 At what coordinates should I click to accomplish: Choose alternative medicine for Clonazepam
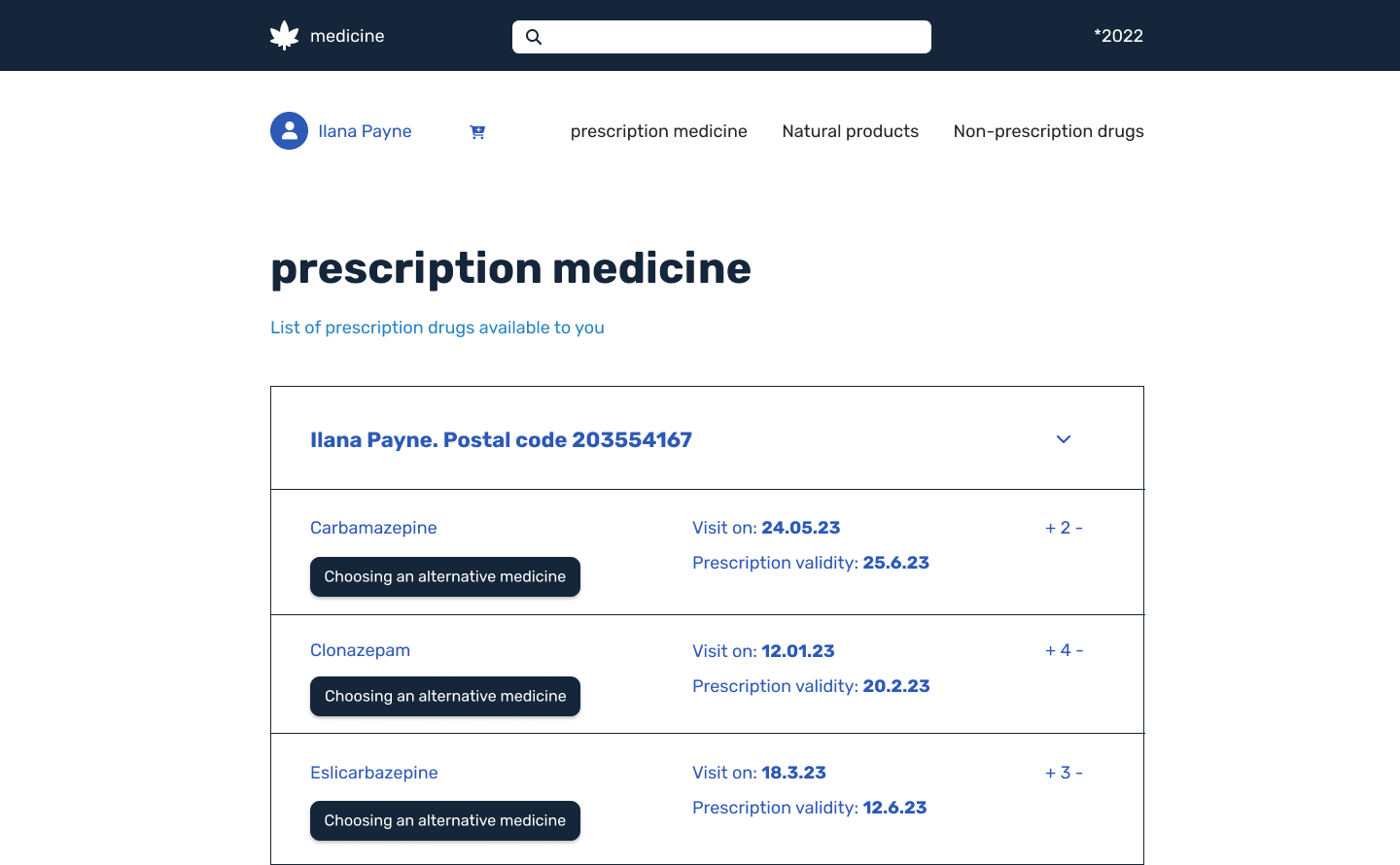click(x=445, y=697)
